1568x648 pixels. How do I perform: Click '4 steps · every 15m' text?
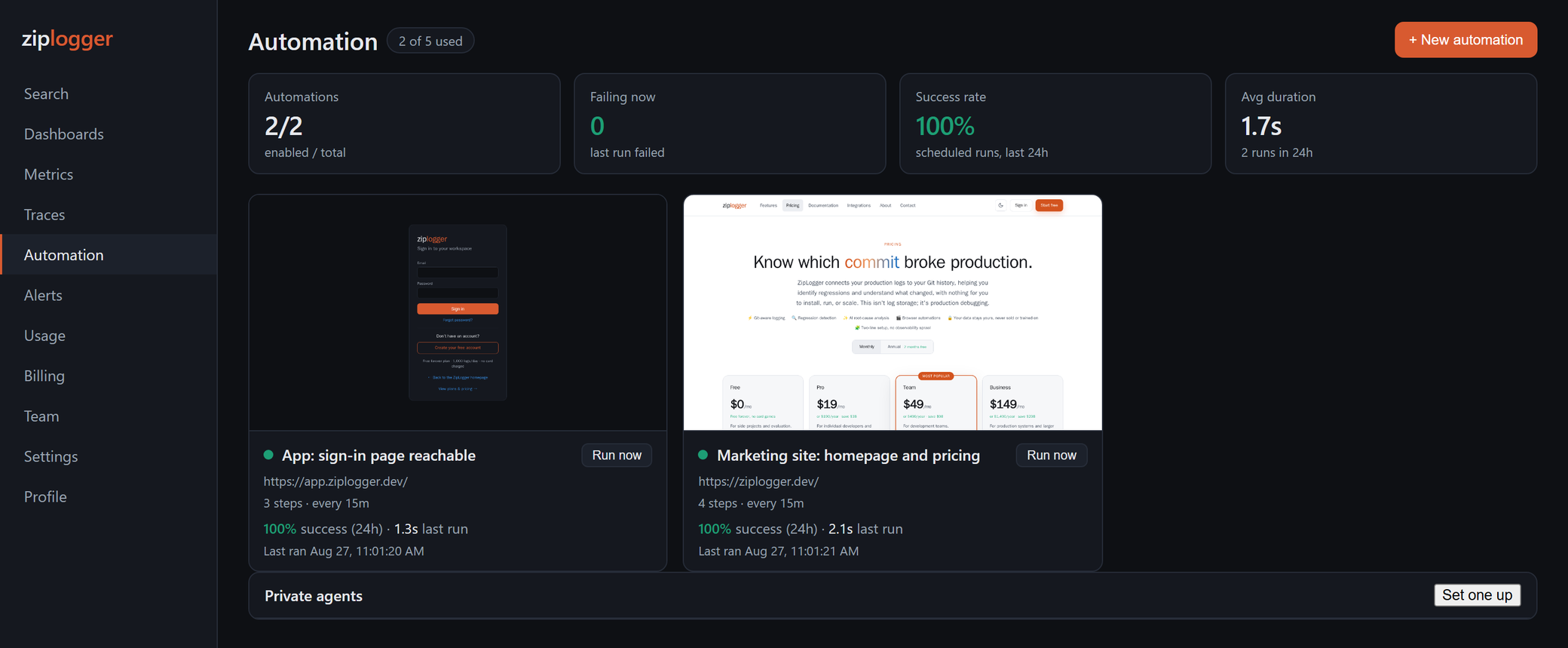click(751, 503)
